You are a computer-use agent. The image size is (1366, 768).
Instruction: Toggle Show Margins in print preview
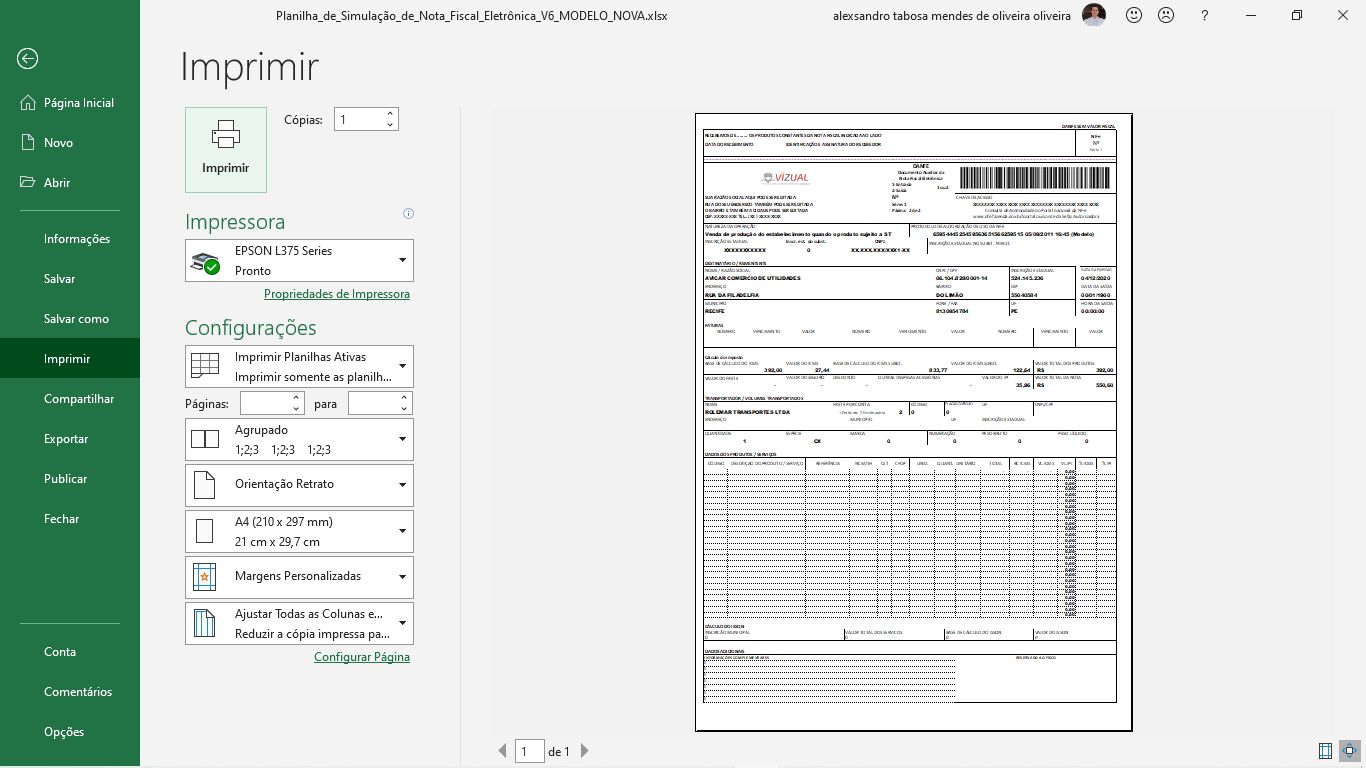click(x=1325, y=751)
